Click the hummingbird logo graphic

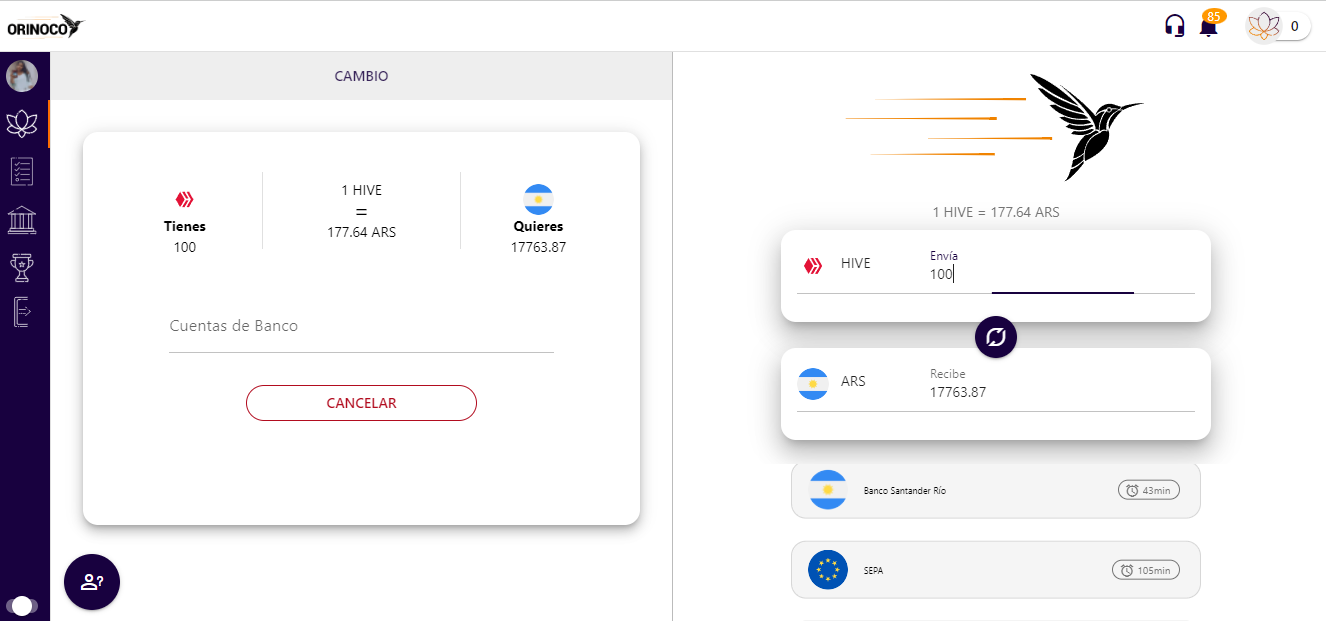(995, 126)
